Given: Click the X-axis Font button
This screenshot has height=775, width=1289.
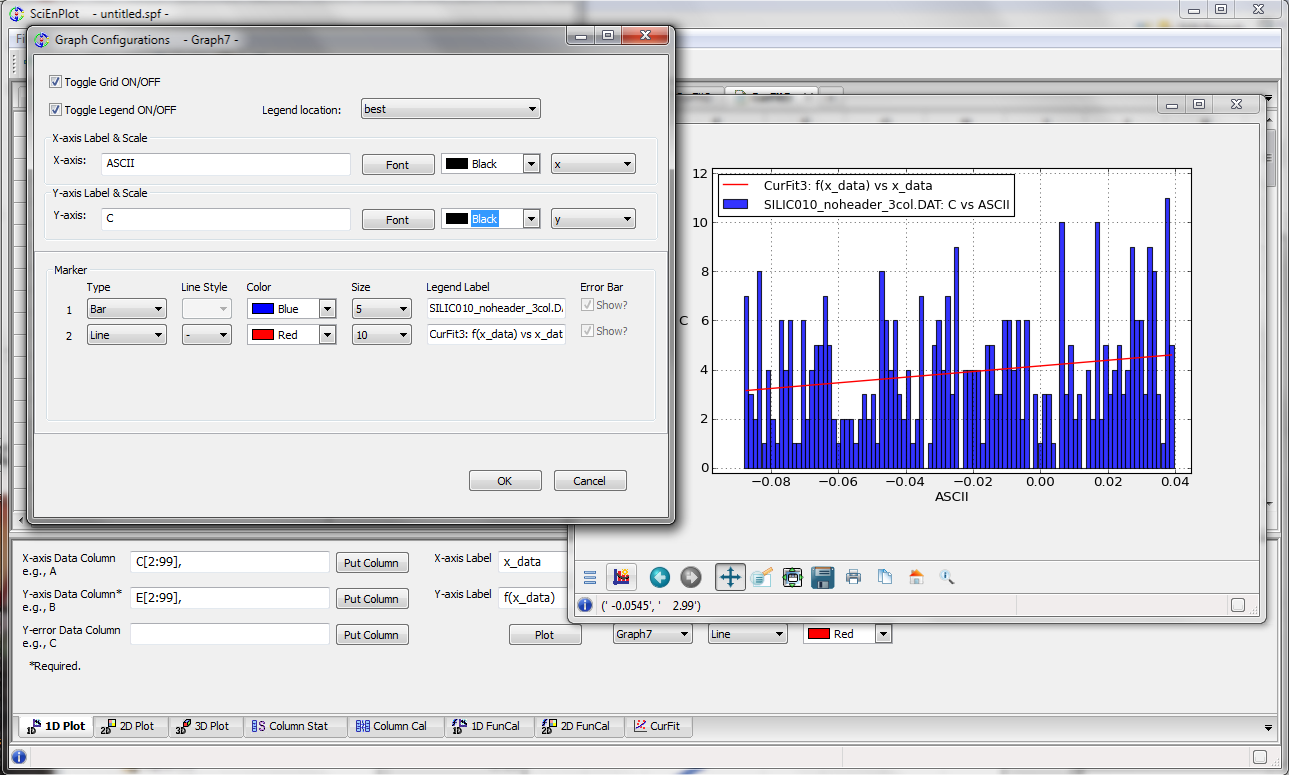Looking at the screenshot, I should pos(397,165).
